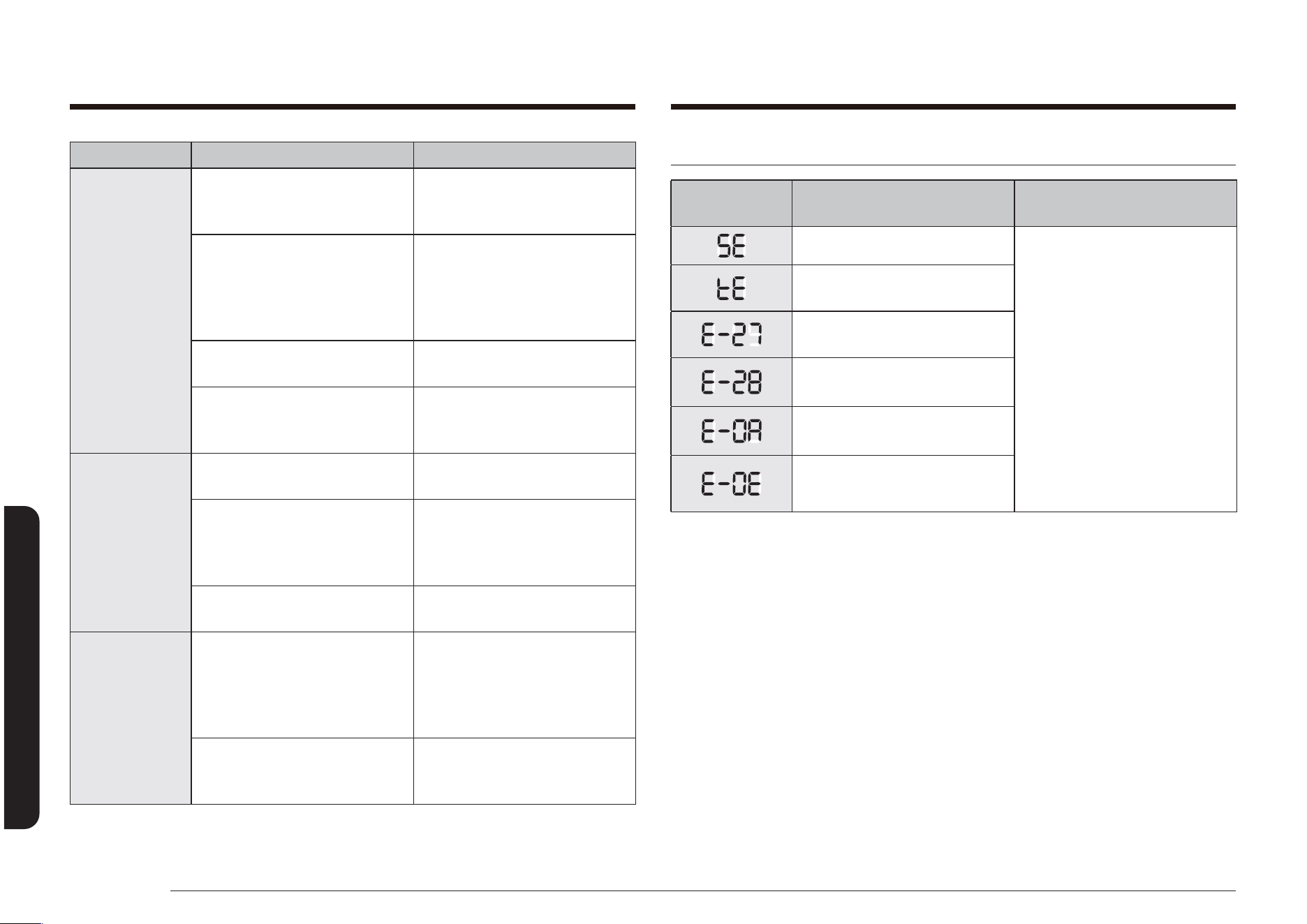Select the blank cell next to E-28

click(903, 382)
